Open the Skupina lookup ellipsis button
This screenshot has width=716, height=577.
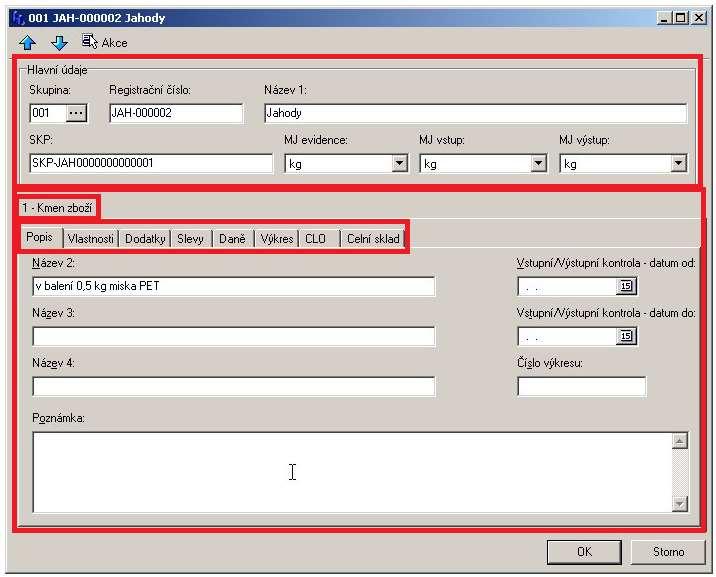(x=76, y=113)
